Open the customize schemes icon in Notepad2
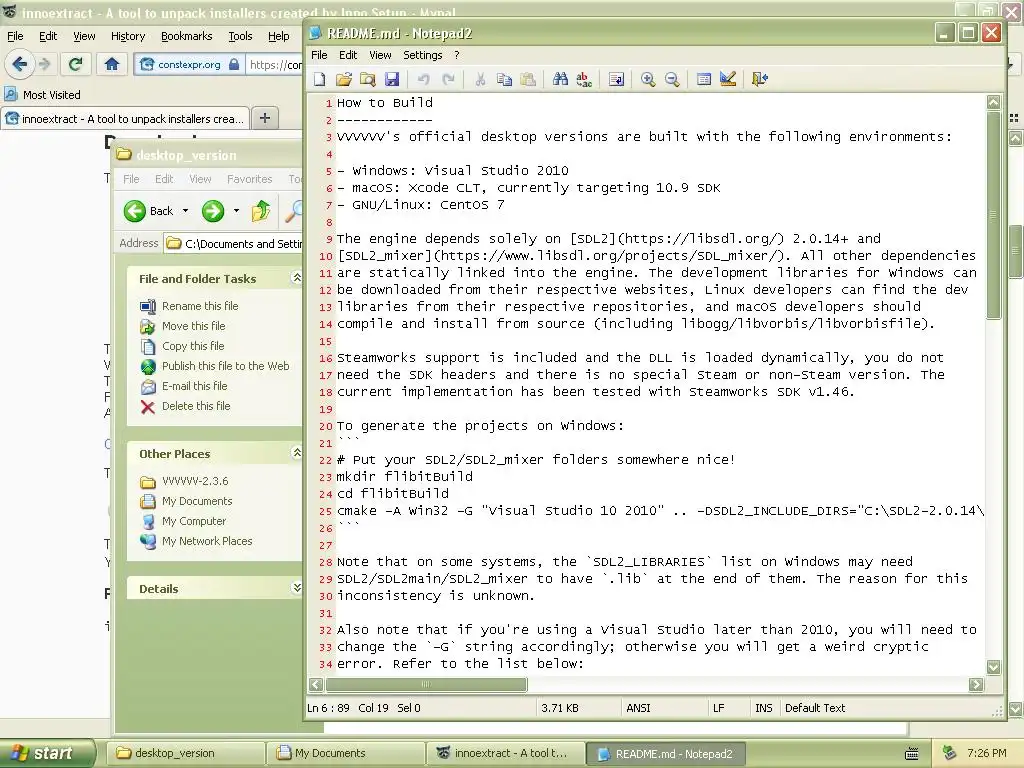The image size is (1024, 768). (x=728, y=80)
